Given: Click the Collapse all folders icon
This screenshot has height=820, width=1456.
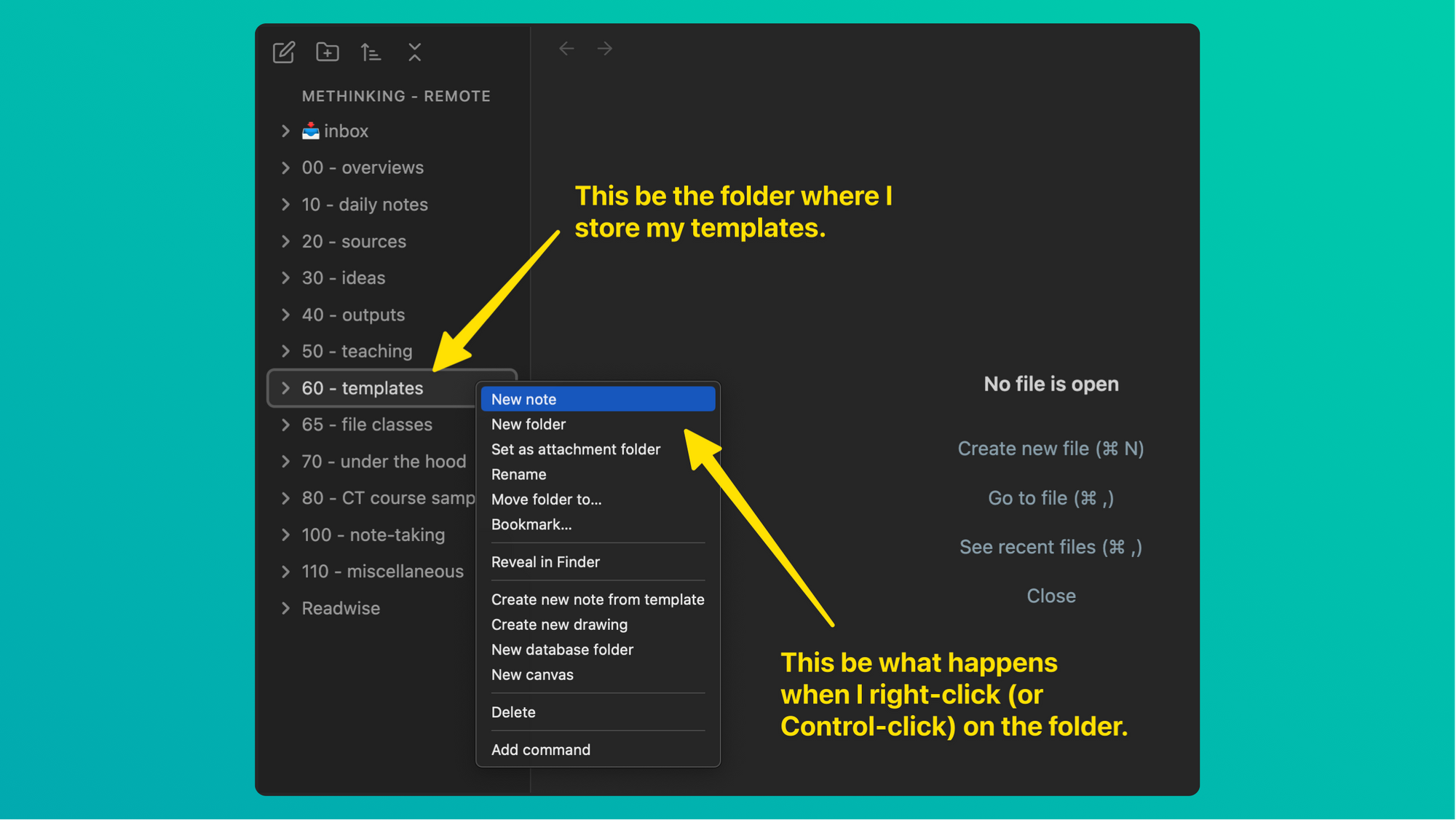Looking at the screenshot, I should pyautogui.click(x=414, y=52).
